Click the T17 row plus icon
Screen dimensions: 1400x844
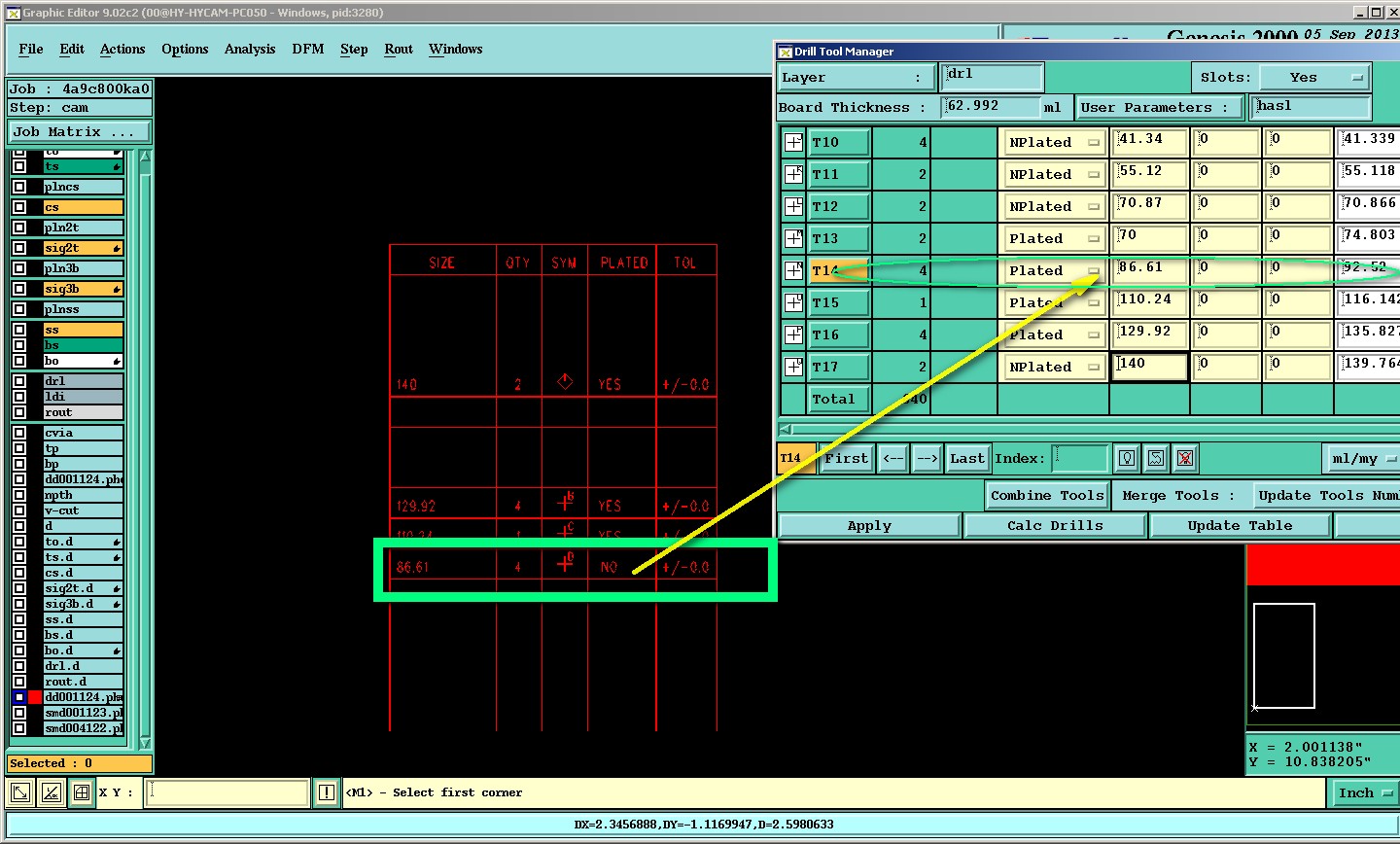tap(793, 367)
